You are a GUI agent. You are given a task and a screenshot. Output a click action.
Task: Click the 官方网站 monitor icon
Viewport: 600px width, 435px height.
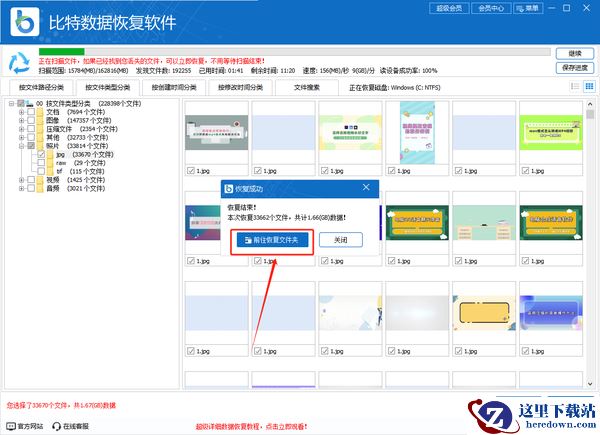pos(11,426)
